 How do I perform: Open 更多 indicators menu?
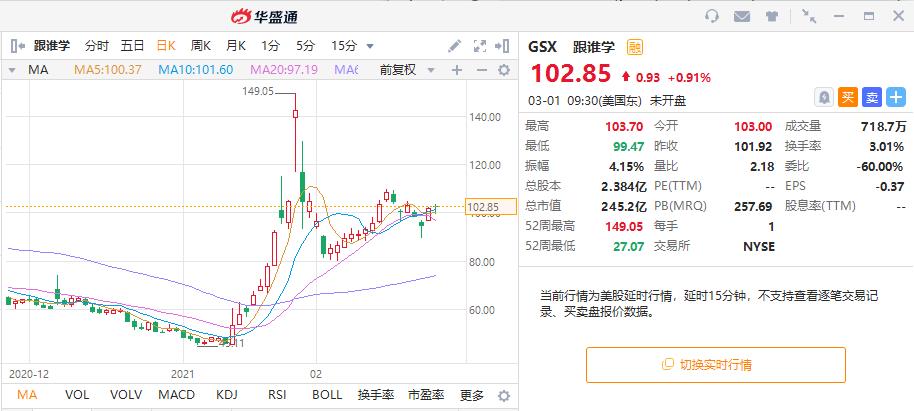(472, 395)
